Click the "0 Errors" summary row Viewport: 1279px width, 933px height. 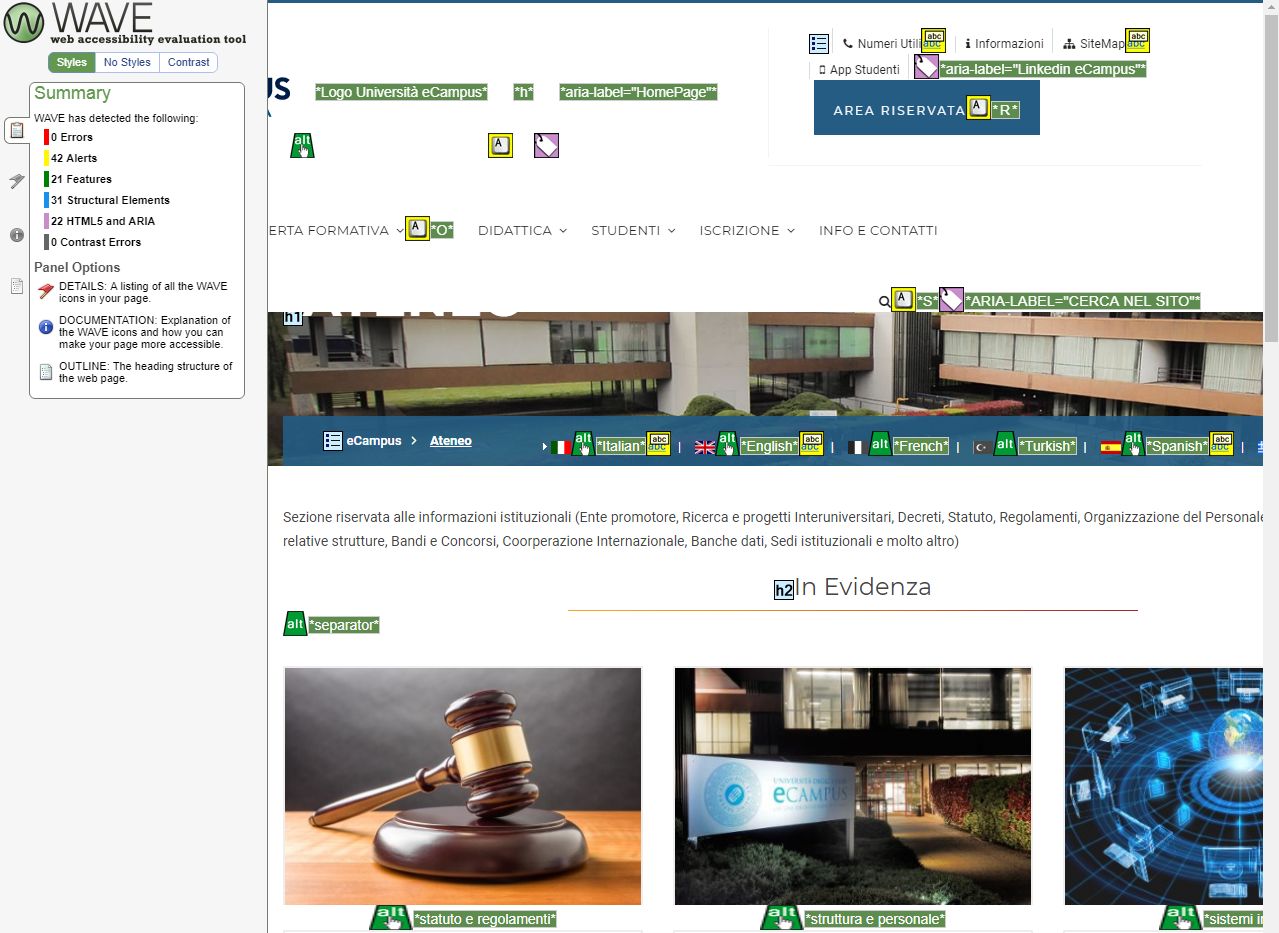tap(69, 137)
